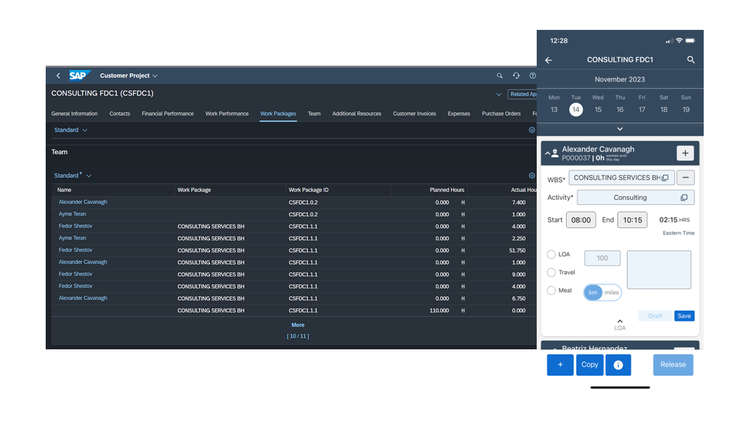This screenshot has height=422, width=750.
Task: Click the blue Save button
Action: [x=684, y=316]
